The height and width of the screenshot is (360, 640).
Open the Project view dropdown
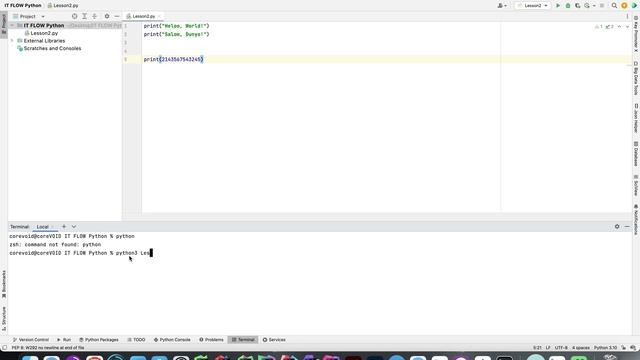29,16
